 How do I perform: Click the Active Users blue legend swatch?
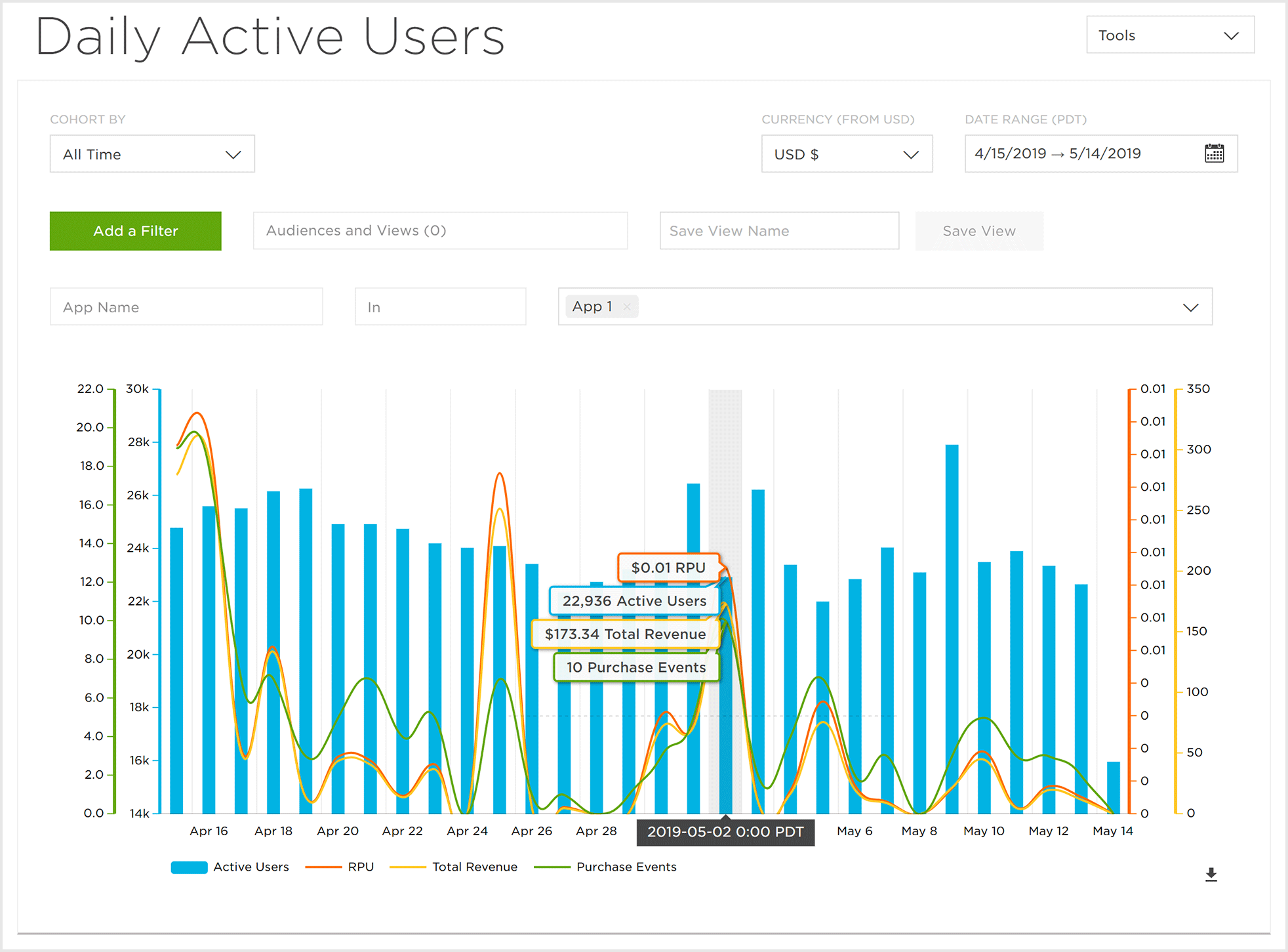pos(189,867)
